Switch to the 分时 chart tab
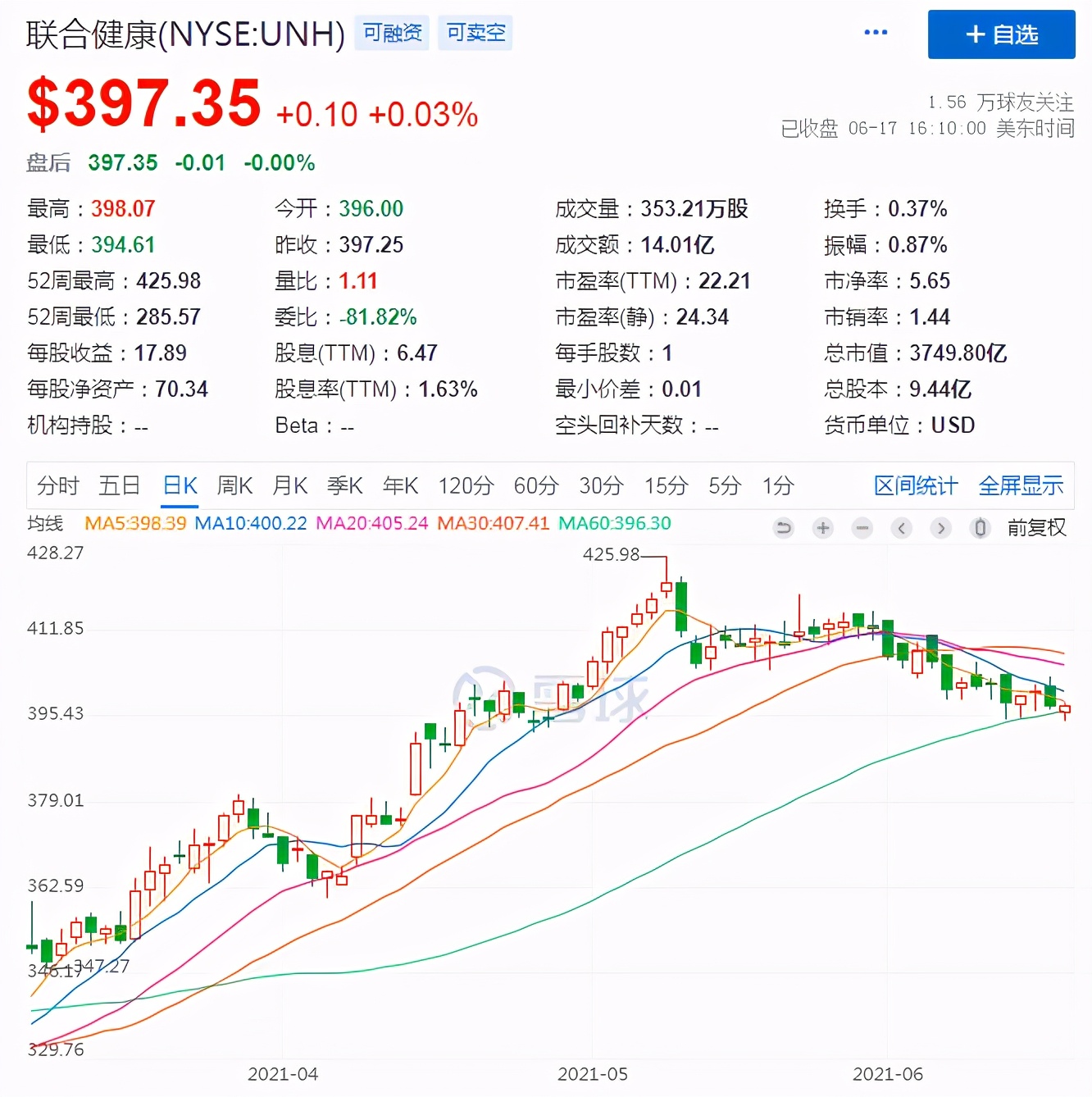Viewport: 1092px width, 1097px height. pyautogui.click(x=57, y=486)
